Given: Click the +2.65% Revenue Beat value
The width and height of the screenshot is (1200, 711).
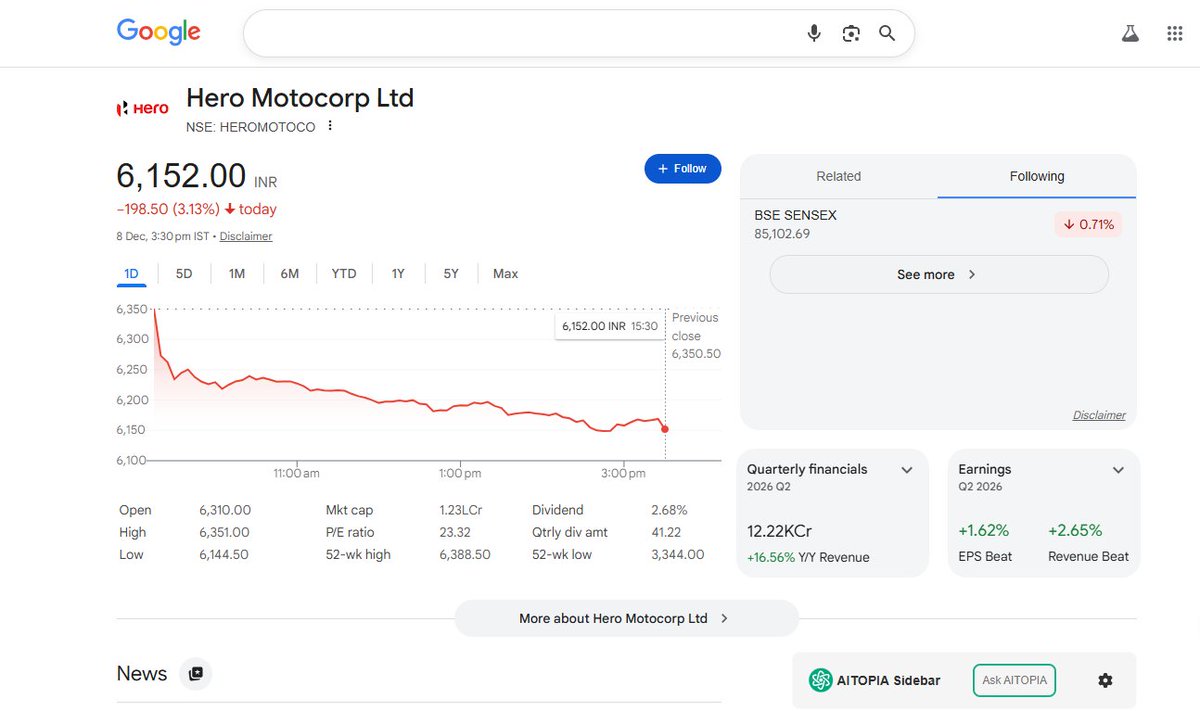Looking at the screenshot, I should 1075,531.
